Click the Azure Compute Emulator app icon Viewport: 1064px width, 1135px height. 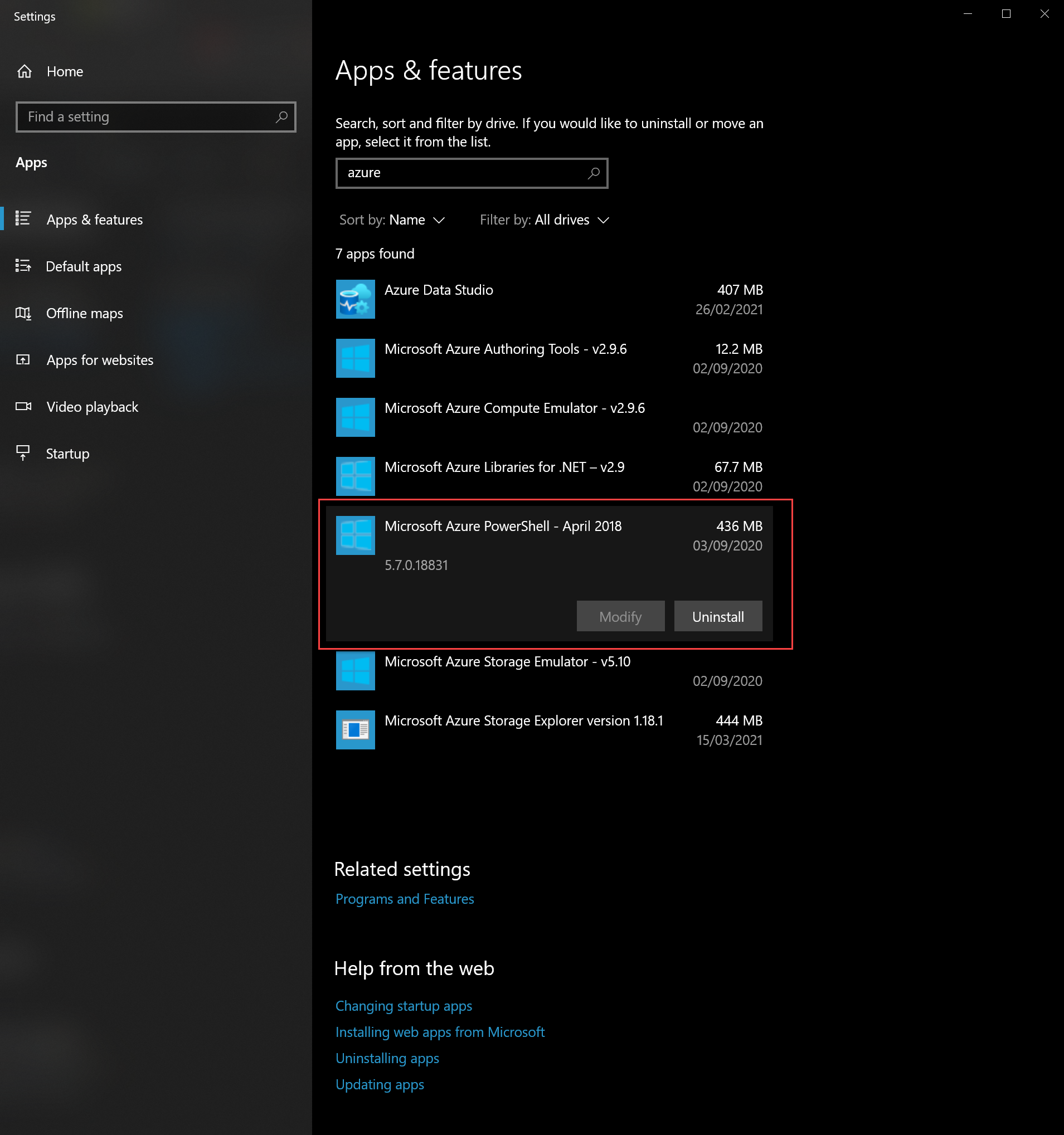[355, 417]
